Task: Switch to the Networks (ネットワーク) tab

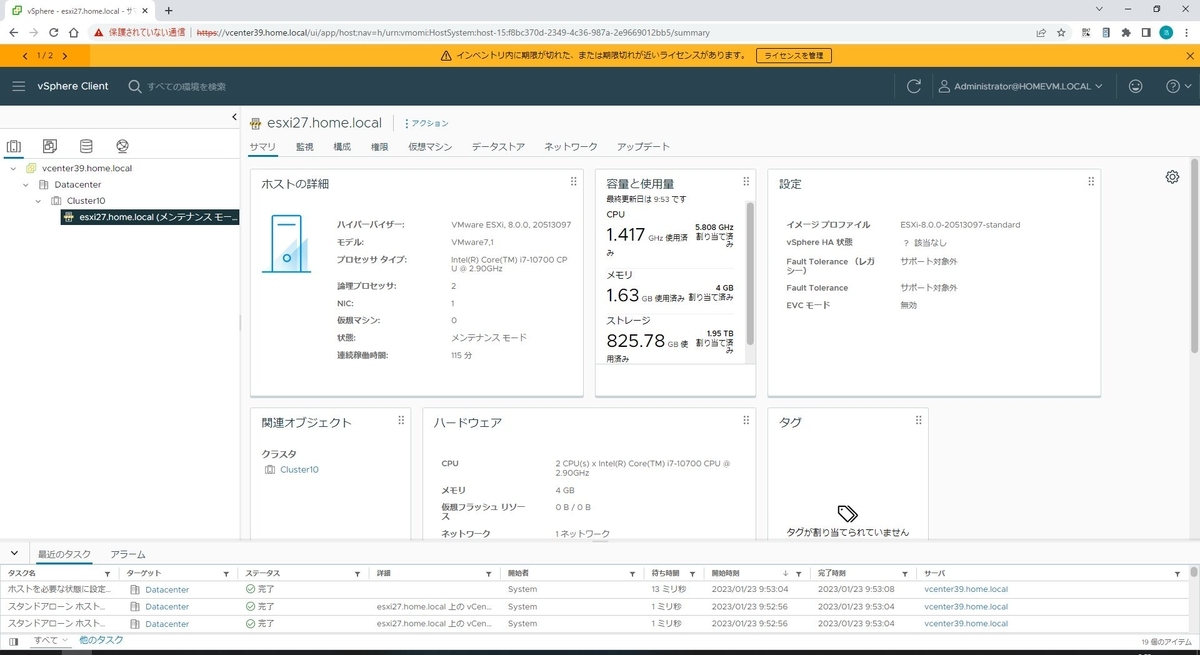Action: pos(571,147)
